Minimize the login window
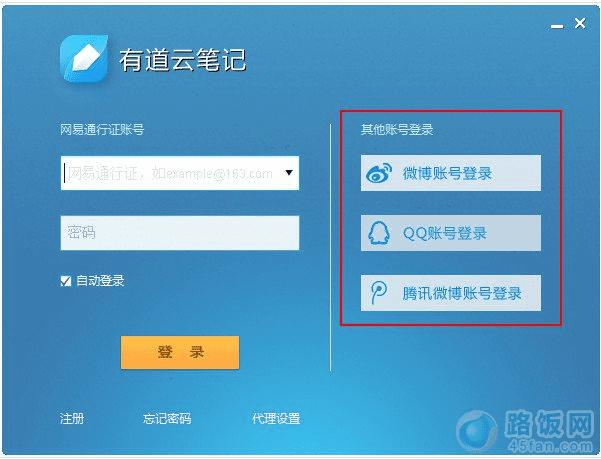This screenshot has height=459, width=601. point(557,26)
